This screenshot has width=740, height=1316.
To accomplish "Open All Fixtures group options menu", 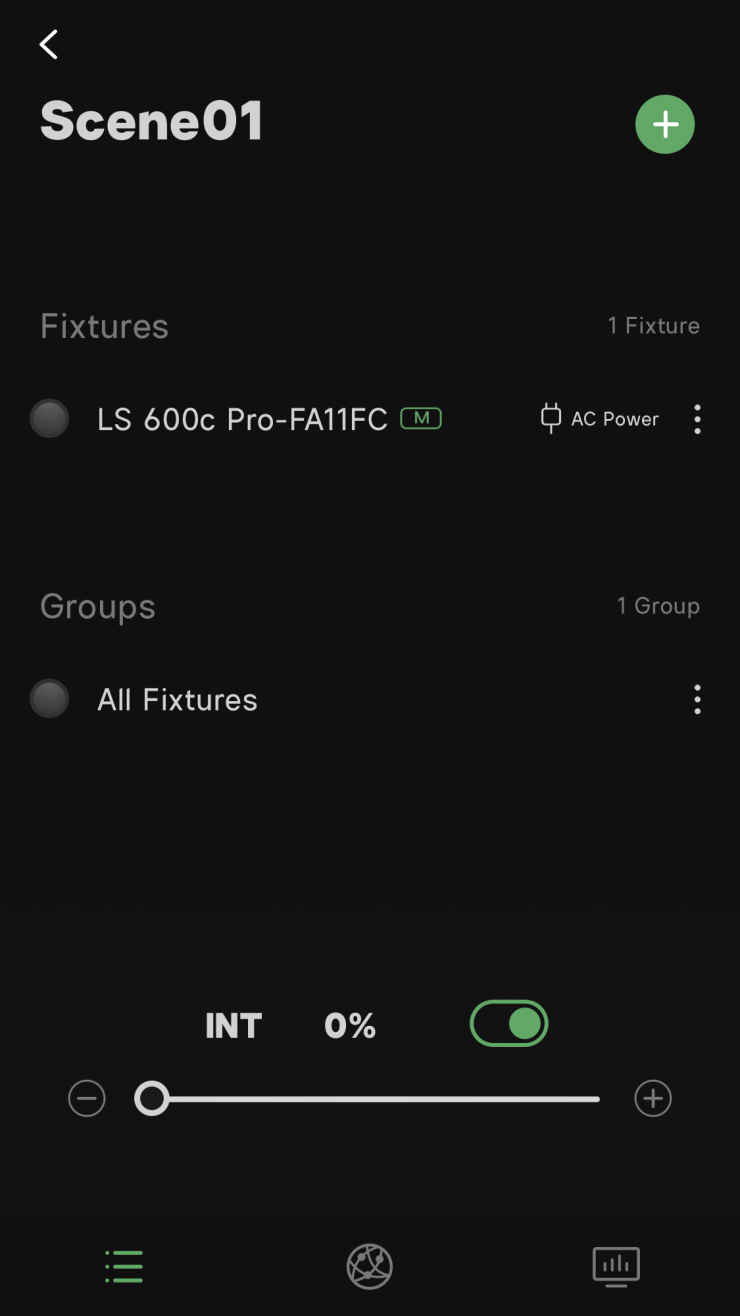I will (x=697, y=699).
